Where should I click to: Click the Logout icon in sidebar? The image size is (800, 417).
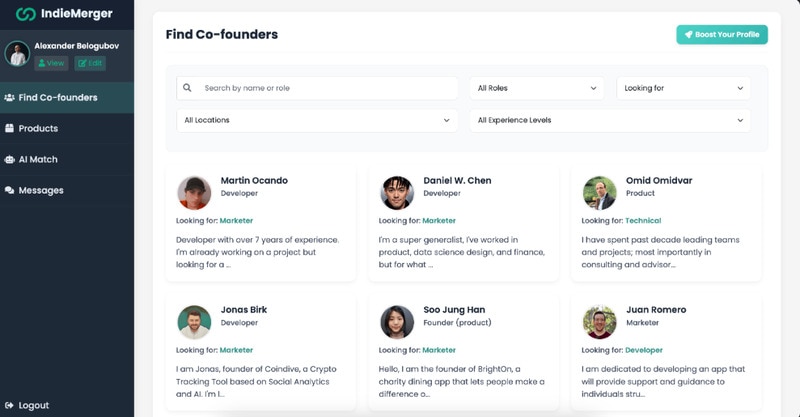pos(9,405)
